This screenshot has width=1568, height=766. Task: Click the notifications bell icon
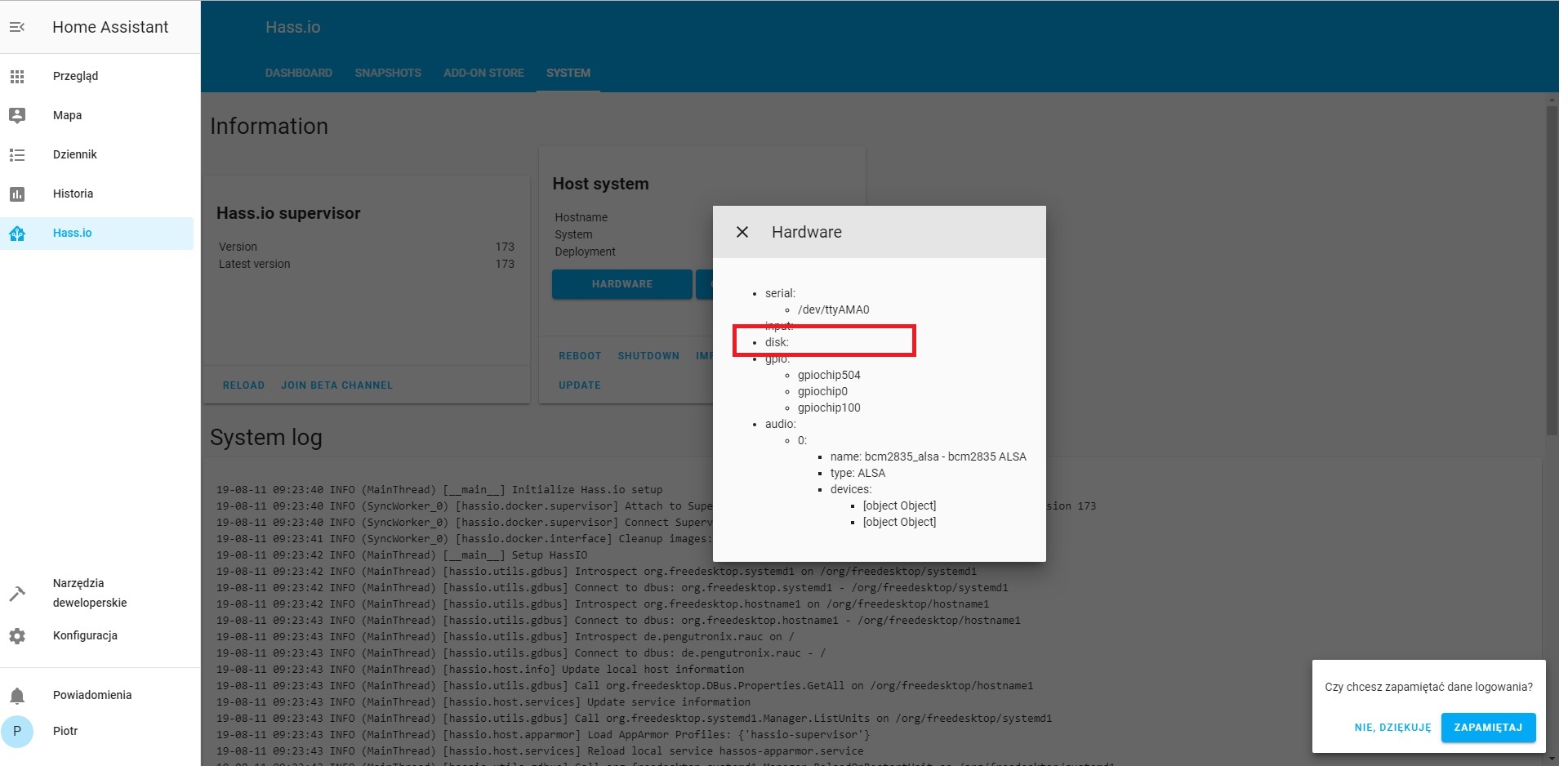click(x=17, y=695)
